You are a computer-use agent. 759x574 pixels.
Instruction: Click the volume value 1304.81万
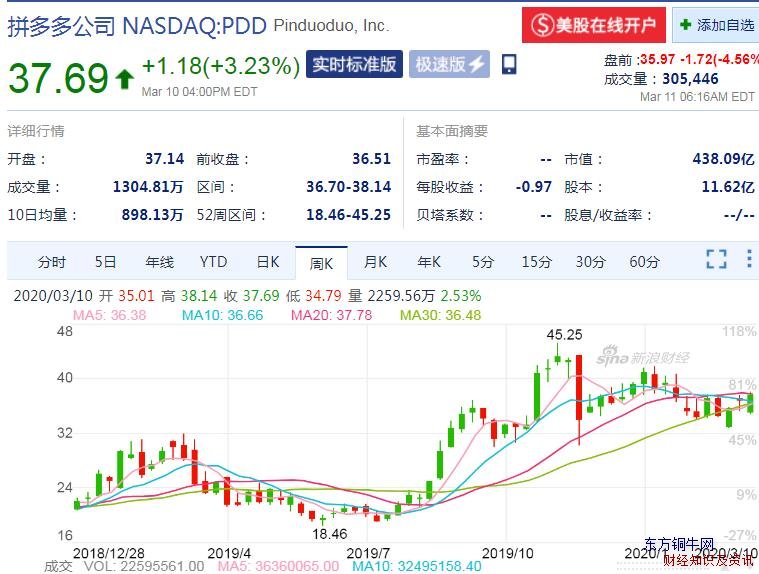(148, 186)
